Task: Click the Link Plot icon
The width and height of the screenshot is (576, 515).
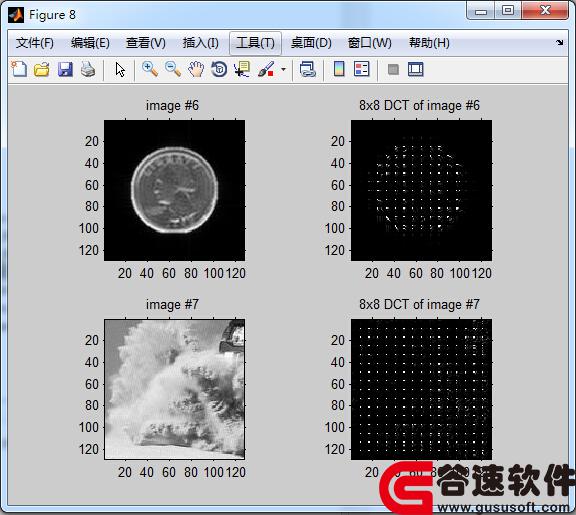Action: tap(307, 69)
